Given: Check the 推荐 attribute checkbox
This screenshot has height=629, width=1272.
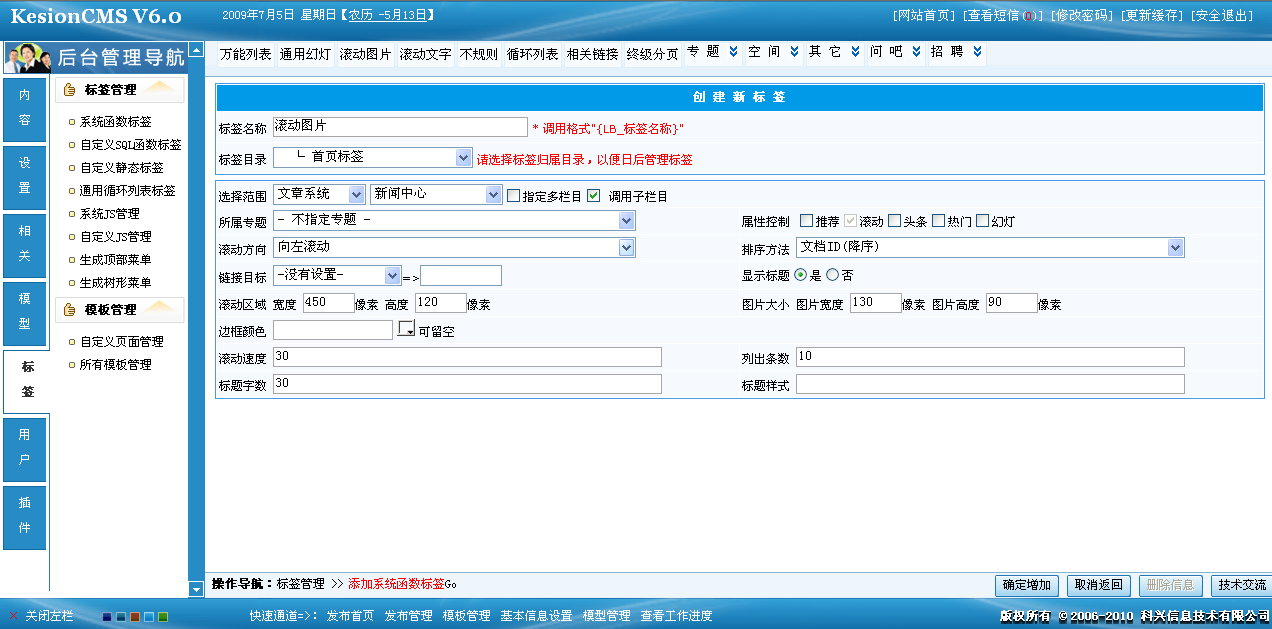Looking at the screenshot, I should coord(806,221).
